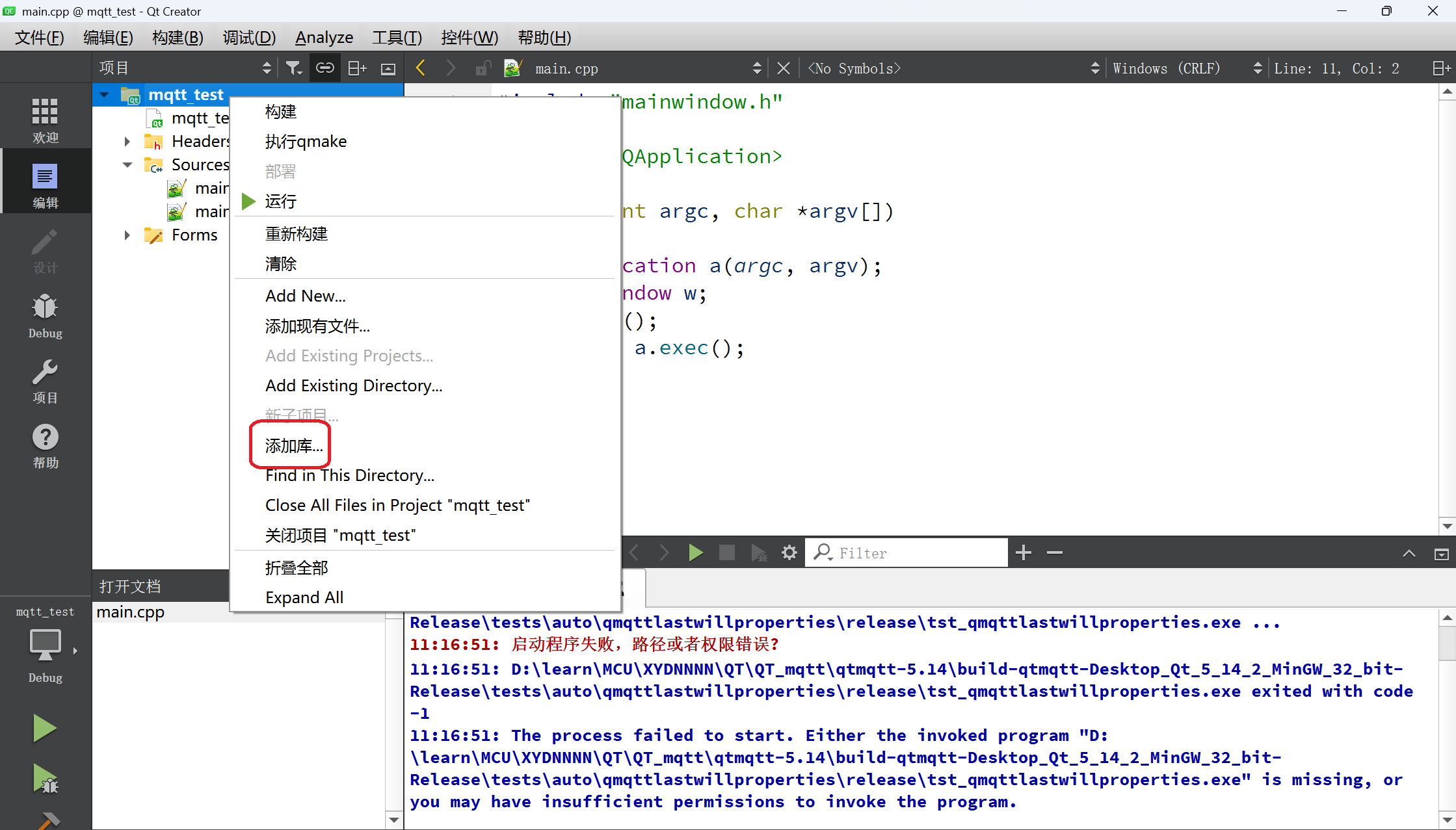The image size is (1456, 830).
Task: Open the Windows (CRLF) line ending dropdown
Action: pyautogui.click(x=1187, y=68)
